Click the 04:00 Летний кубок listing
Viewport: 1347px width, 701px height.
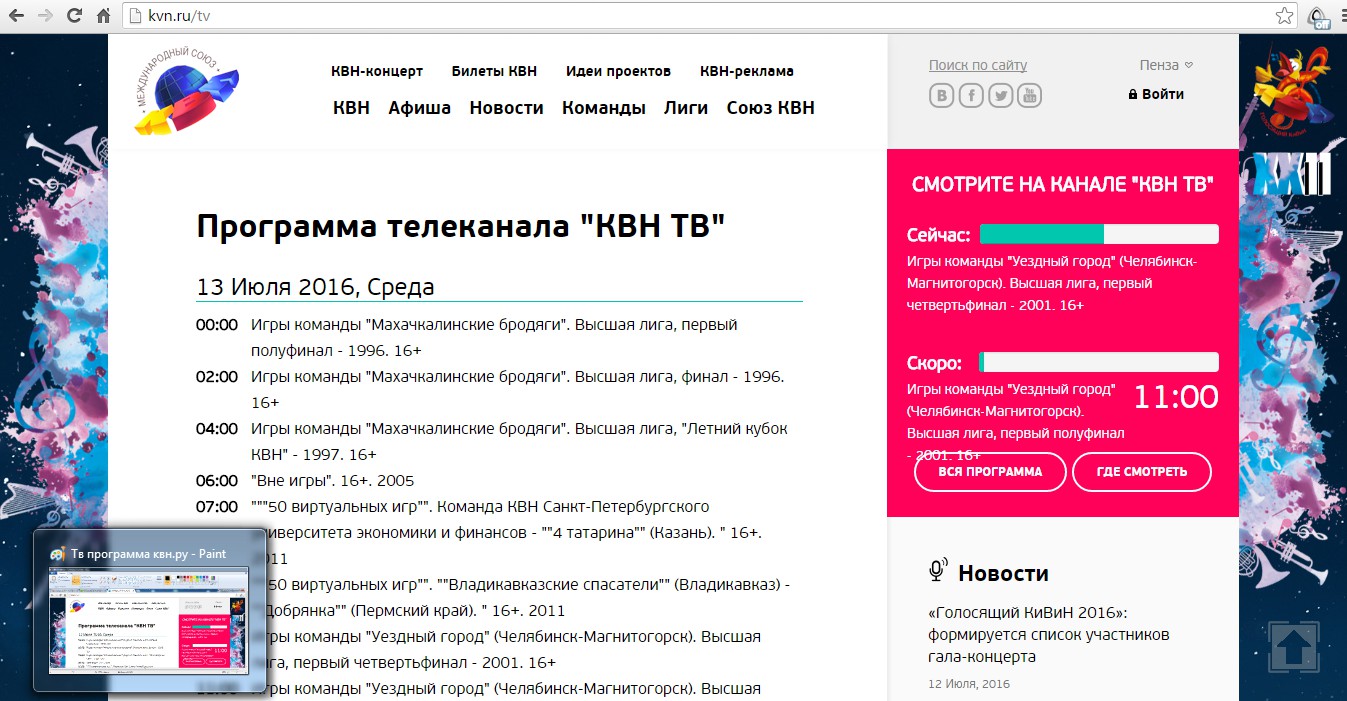coord(498,442)
